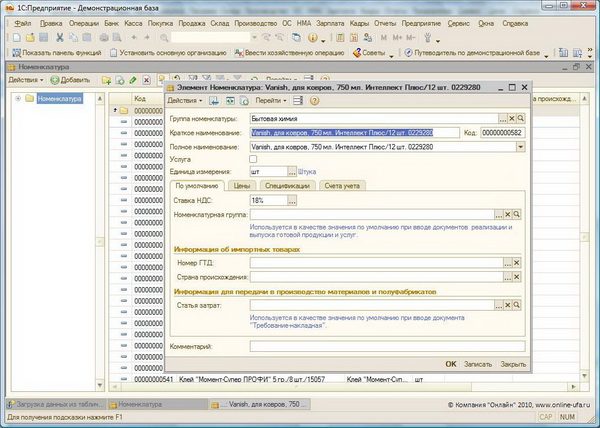The width and height of the screenshot is (600, 428).
Task: Open the Банк menu
Action: 111,23
